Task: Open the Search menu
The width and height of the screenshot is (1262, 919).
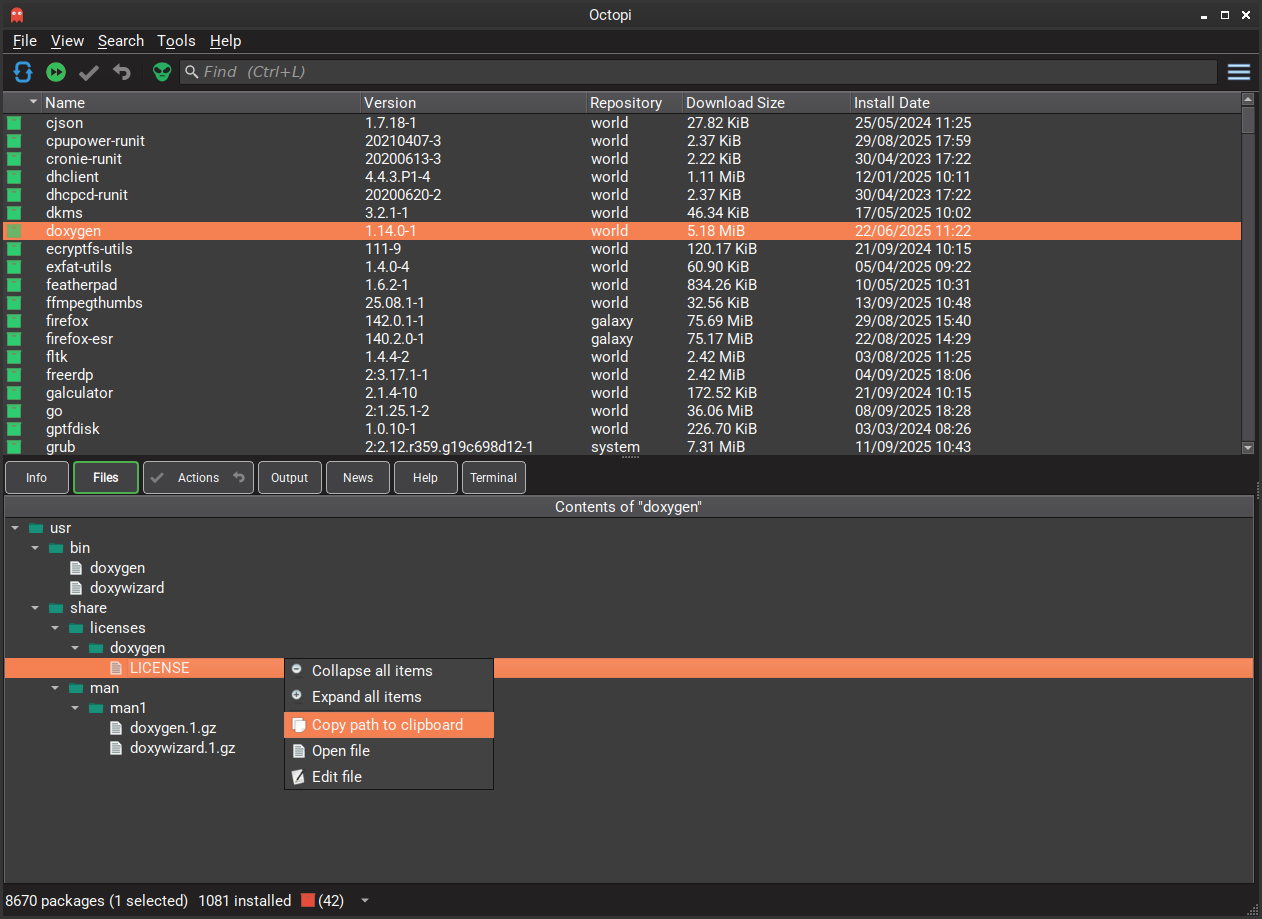Action: click(121, 41)
